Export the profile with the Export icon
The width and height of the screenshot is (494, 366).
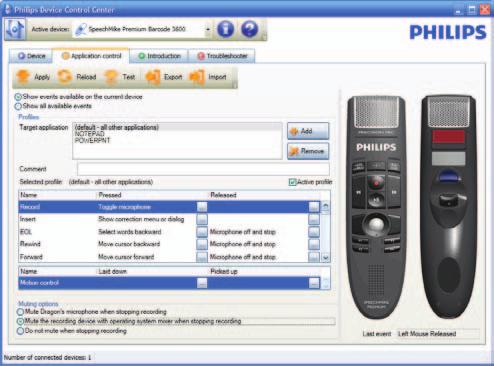pyautogui.click(x=153, y=77)
